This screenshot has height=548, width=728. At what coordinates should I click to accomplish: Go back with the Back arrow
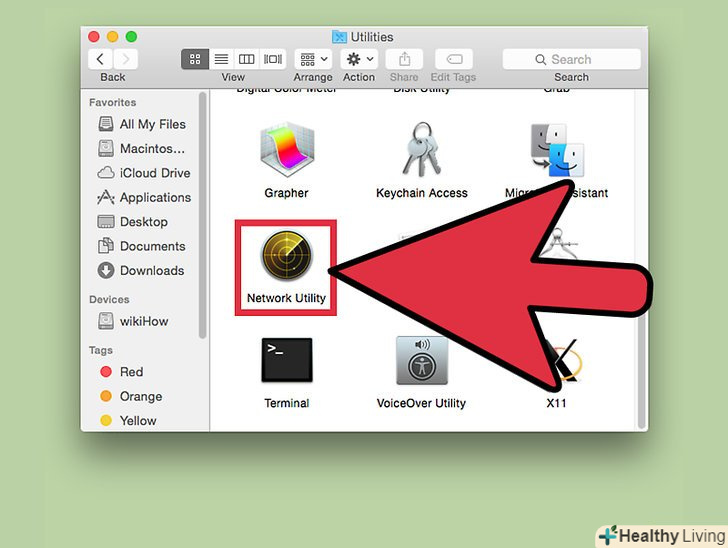(x=100, y=59)
